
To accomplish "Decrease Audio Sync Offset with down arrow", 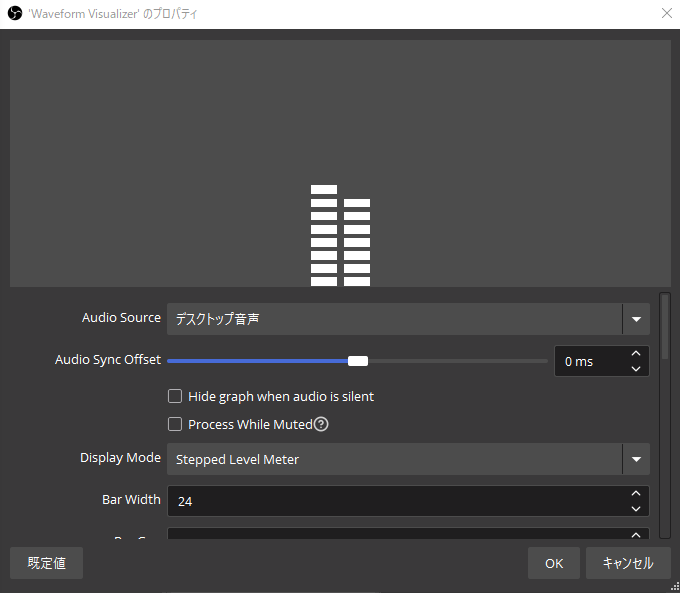I will [635, 368].
